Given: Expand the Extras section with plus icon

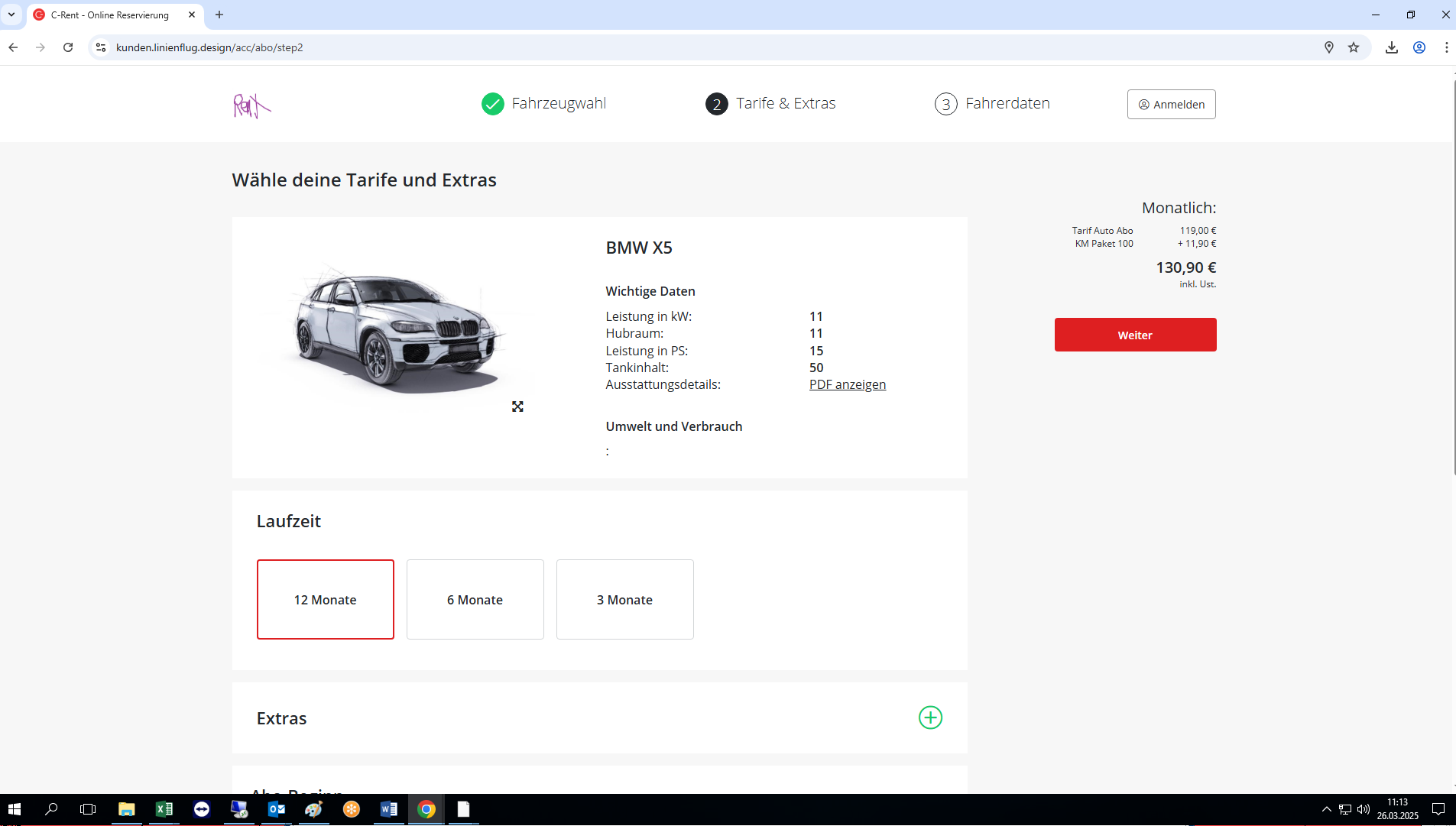Looking at the screenshot, I should [x=929, y=717].
